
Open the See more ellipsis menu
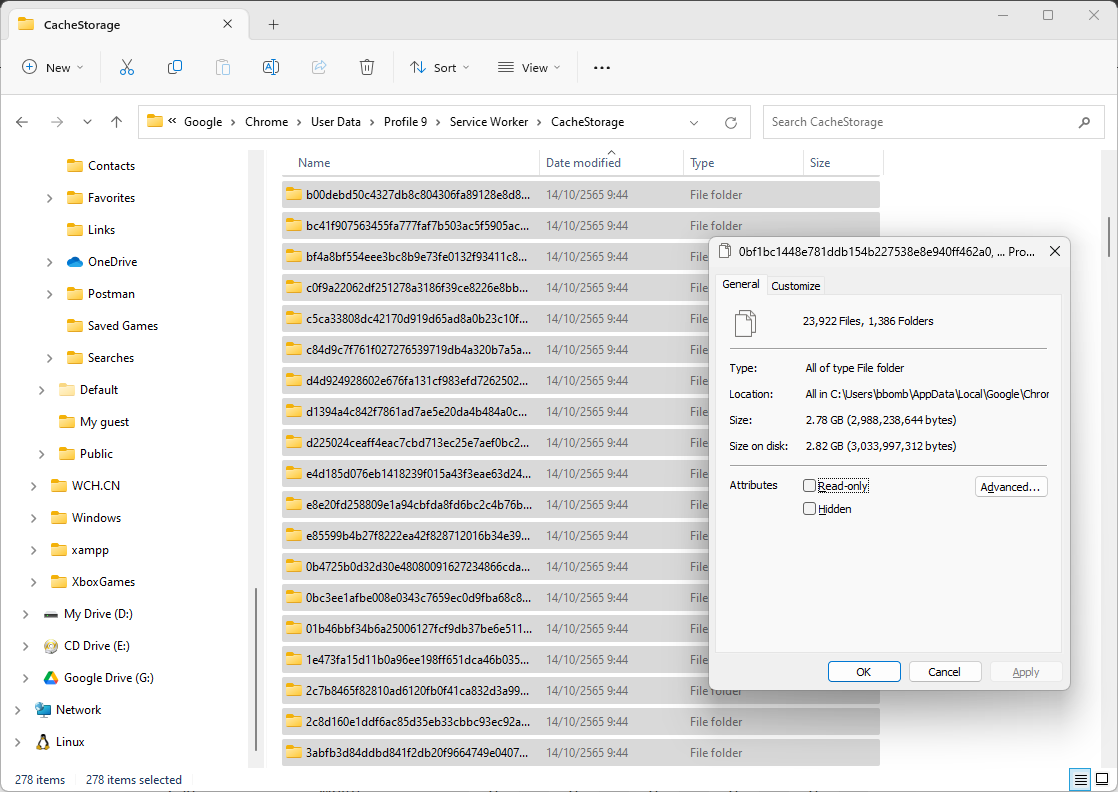pyautogui.click(x=601, y=68)
